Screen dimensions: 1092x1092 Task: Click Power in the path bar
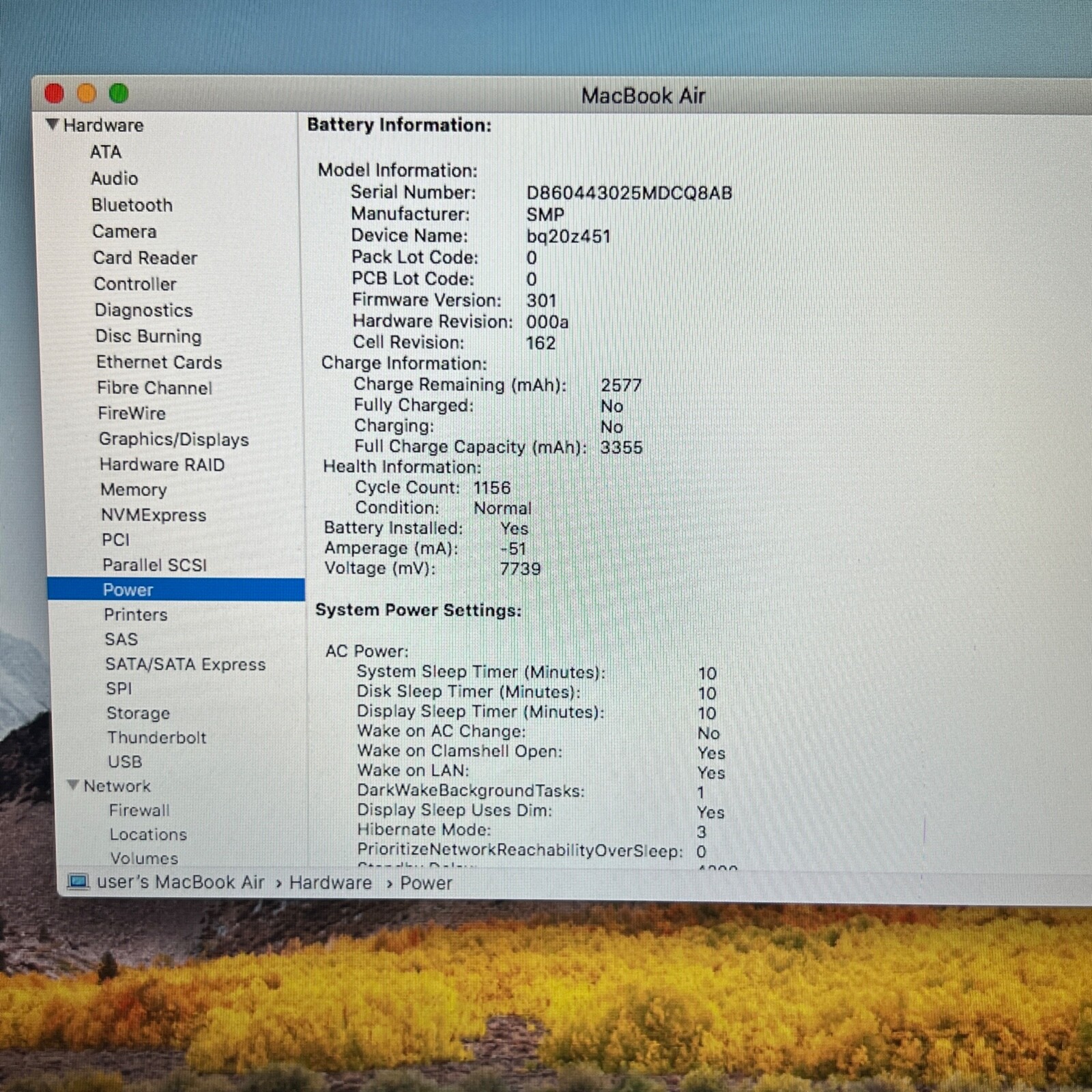click(427, 883)
